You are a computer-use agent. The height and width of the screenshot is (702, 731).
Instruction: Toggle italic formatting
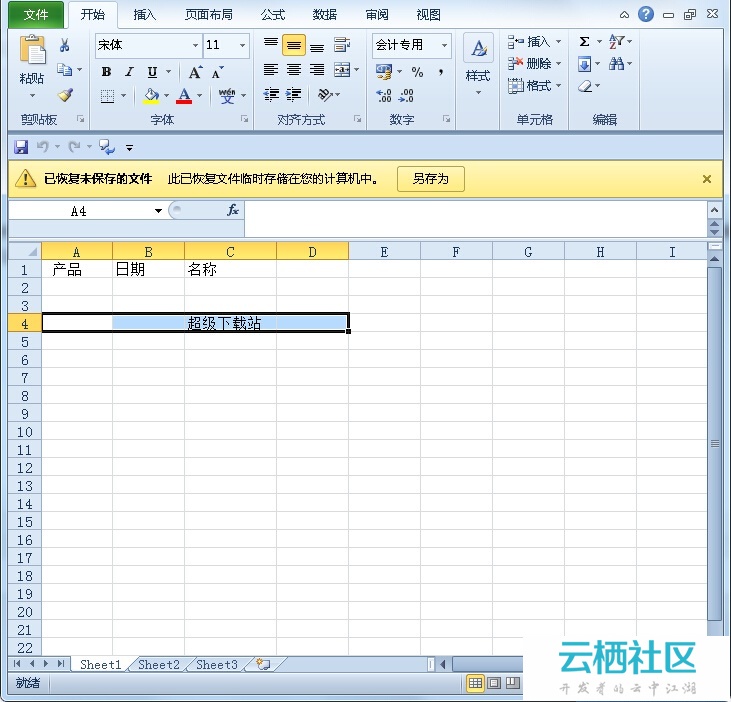coord(129,71)
